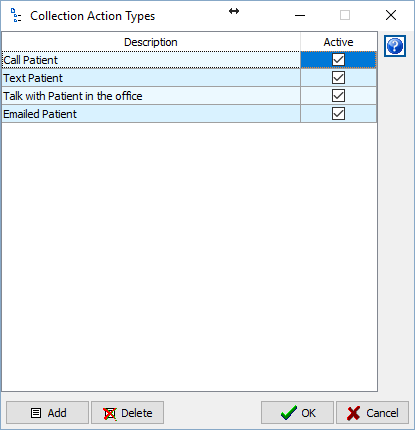Viewport: 415px width, 430px height.
Task: Disable Active for Talk with Patient in the office
Action: [338, 96]
